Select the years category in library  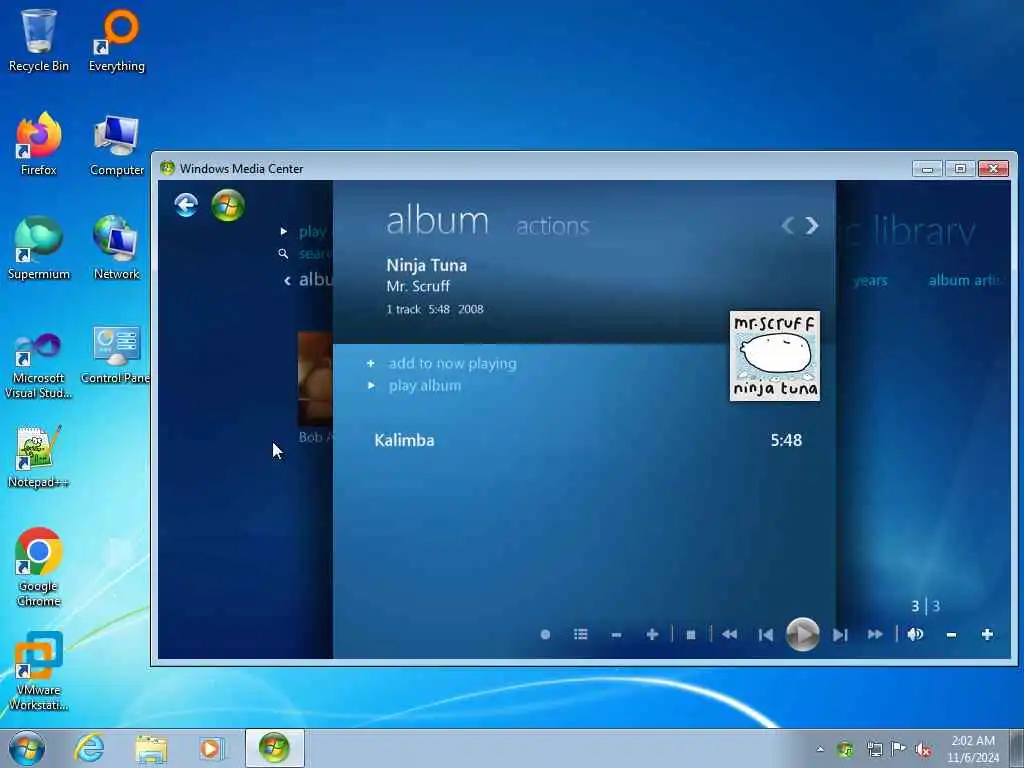coord(870,281)
